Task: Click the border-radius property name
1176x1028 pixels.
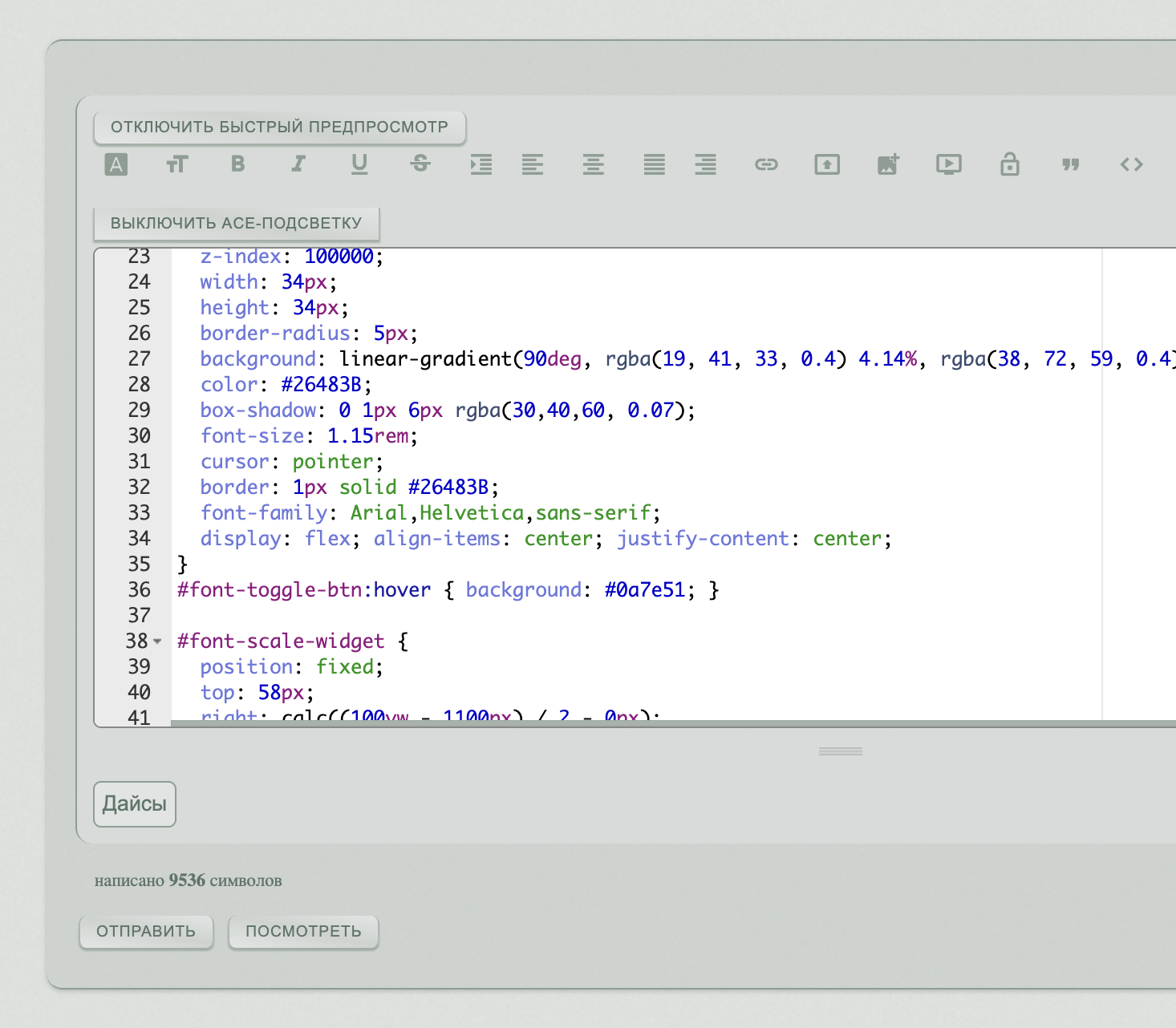Action: pyautogui.click(x=275, y=333)
